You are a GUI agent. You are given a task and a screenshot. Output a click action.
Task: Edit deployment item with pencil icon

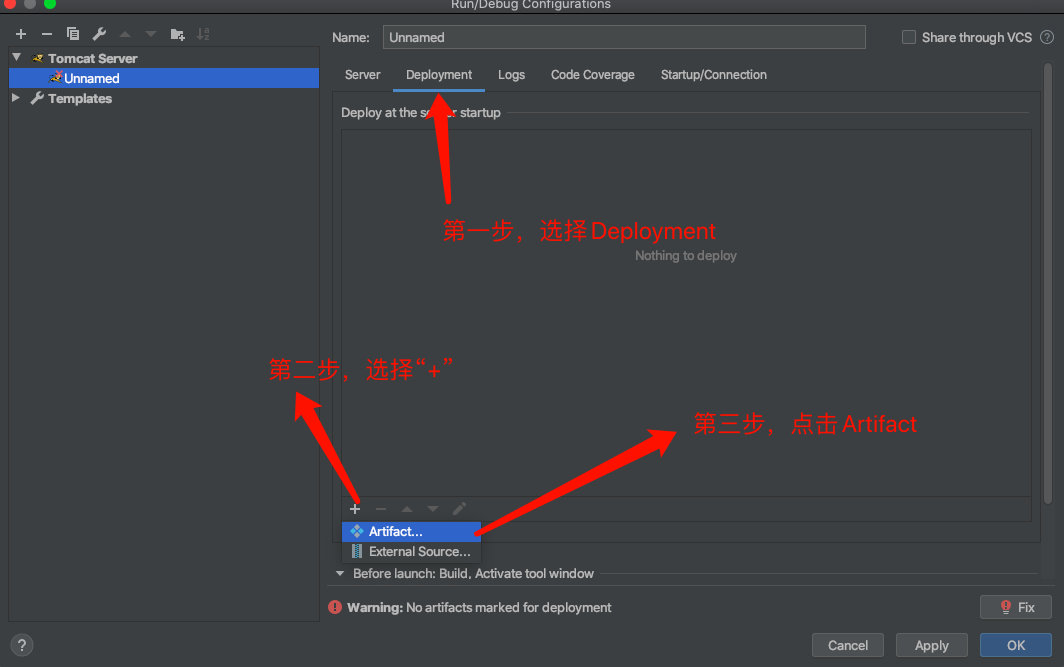point(459,509)
